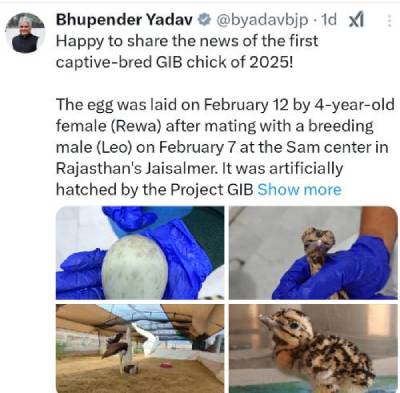Viewport: 400px width, 393px height.
Task: Open the egg in gloved hands photo
Action: point(140,253)
